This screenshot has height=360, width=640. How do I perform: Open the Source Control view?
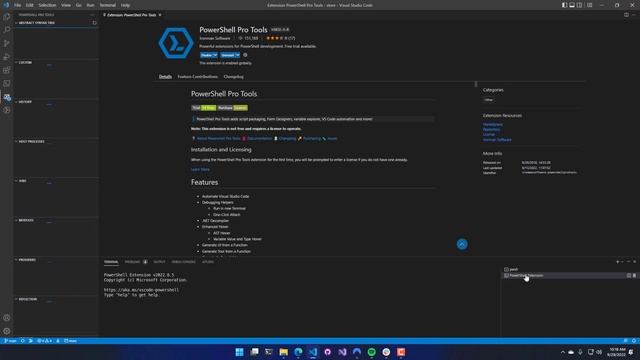point(7,43)
